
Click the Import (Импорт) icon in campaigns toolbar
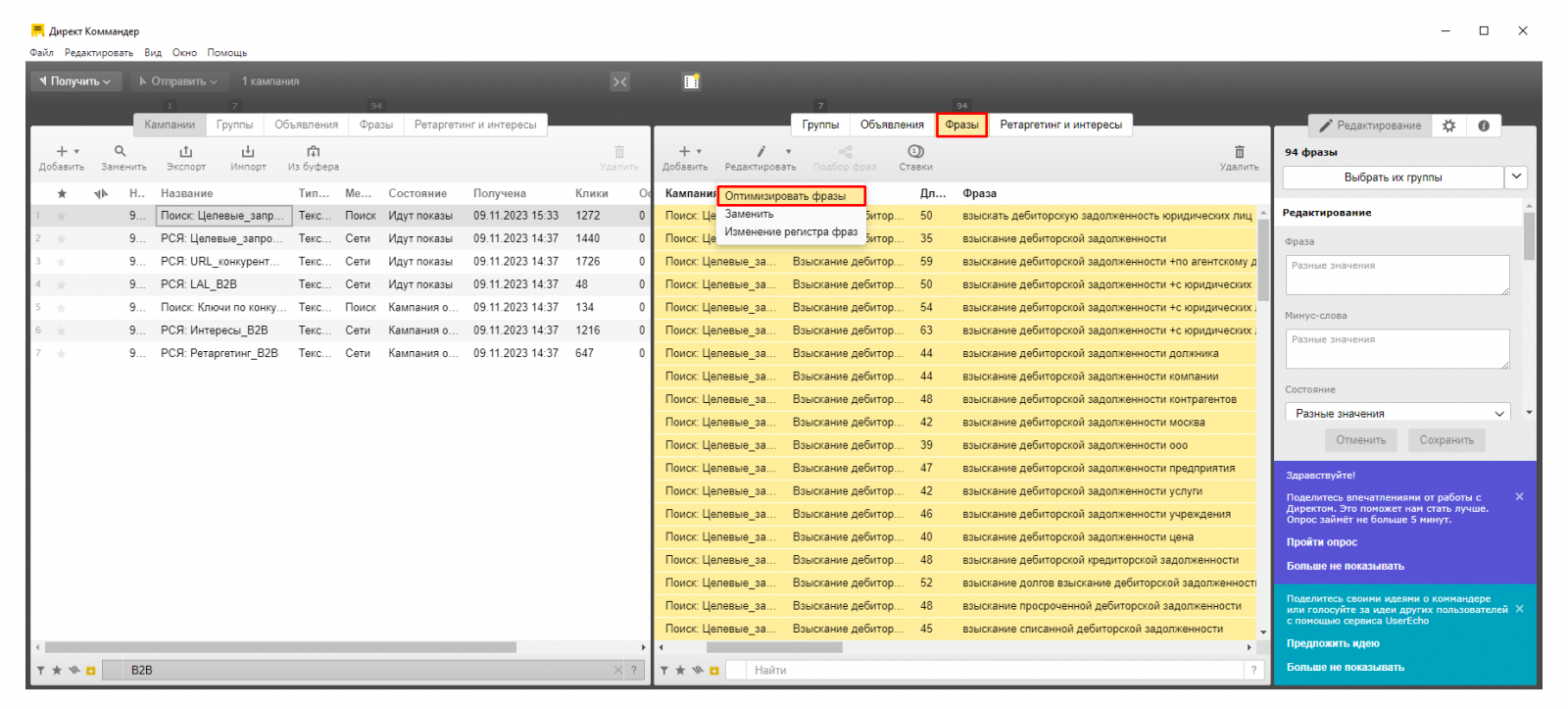click(248, 152)
